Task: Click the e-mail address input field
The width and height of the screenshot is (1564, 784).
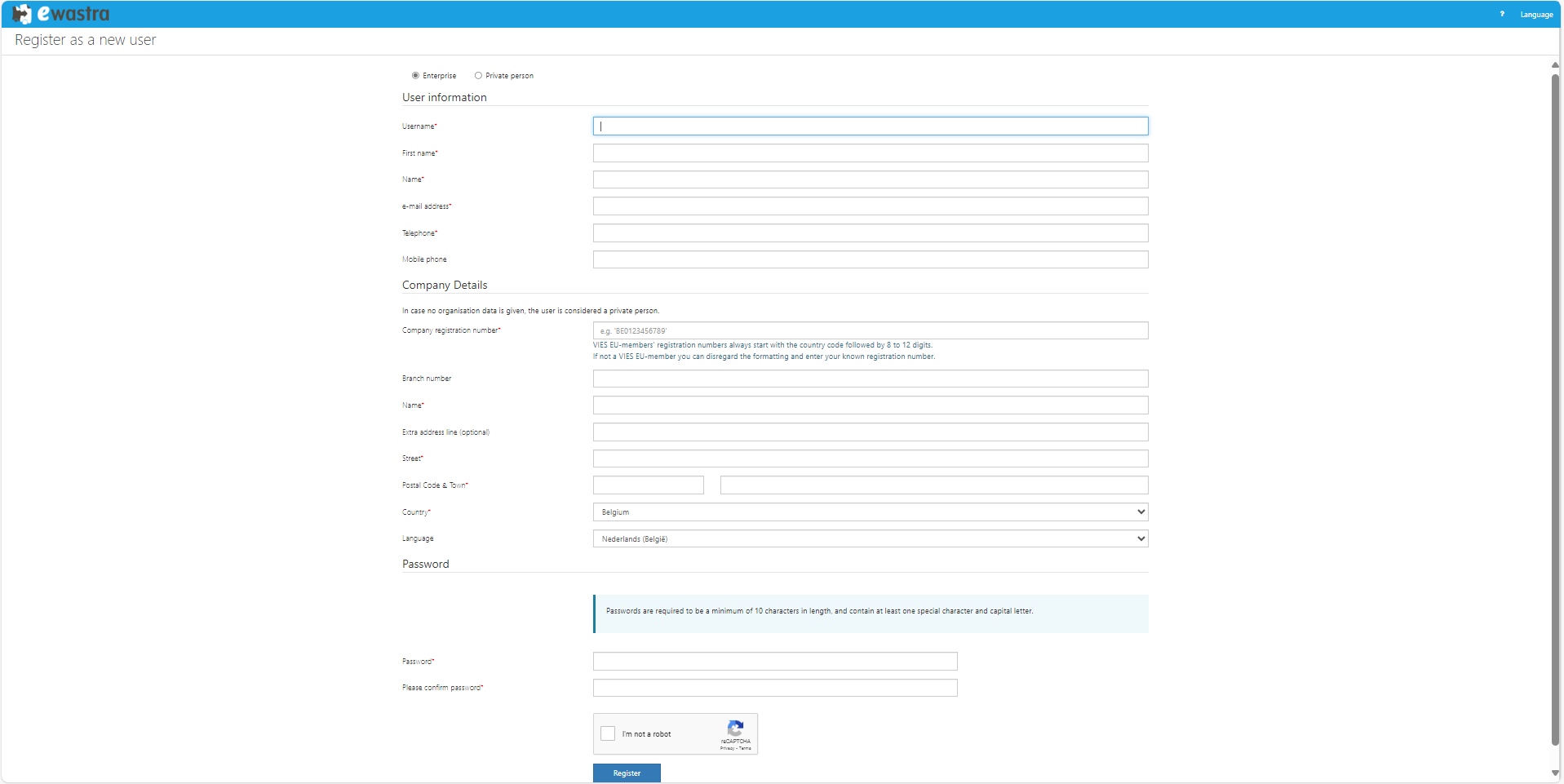Action: 870,206
